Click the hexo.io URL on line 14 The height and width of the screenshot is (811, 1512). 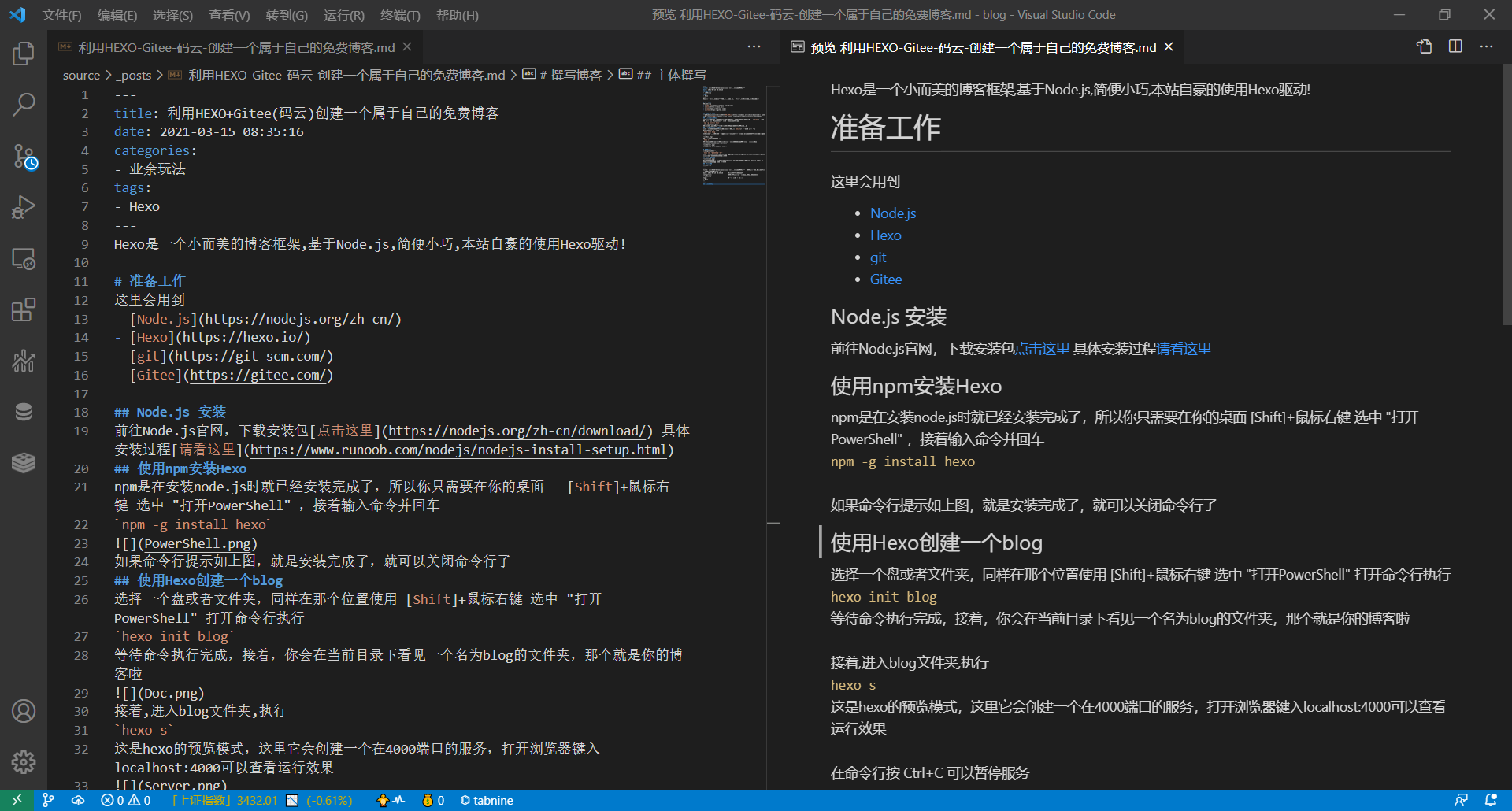tap(243, 337)
